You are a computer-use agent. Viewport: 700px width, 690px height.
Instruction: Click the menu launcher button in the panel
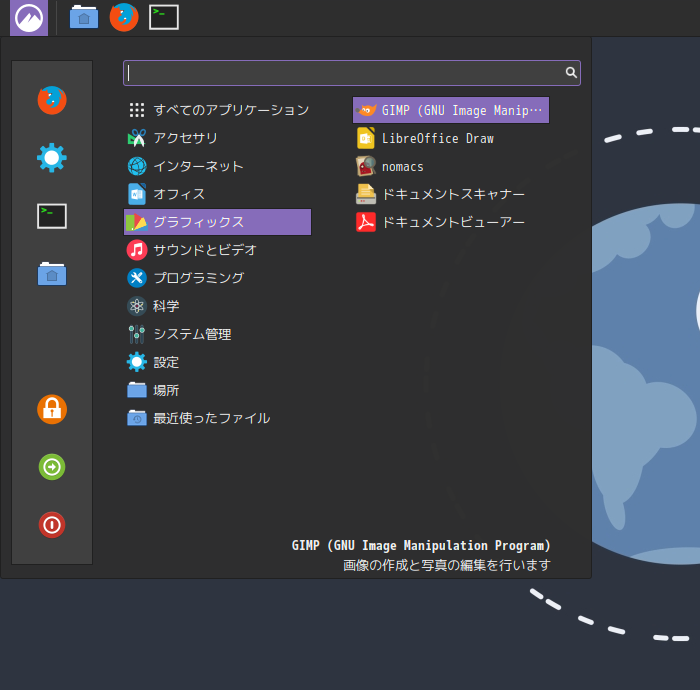pyautogui.click(x=29, y=17)
